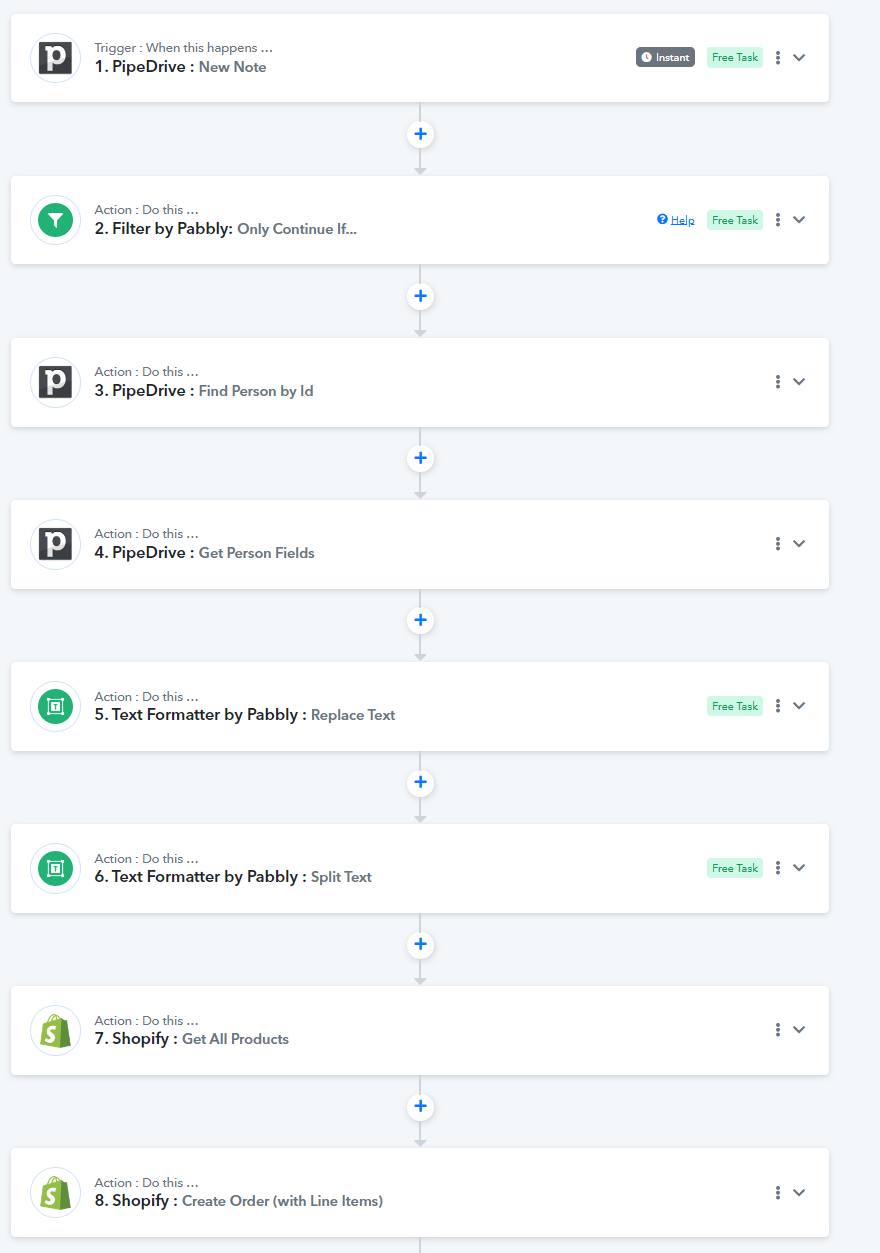This screenshot has width=880, height=1253.
Task: Add a step after Get All Products
Action: click(420, 1106)
